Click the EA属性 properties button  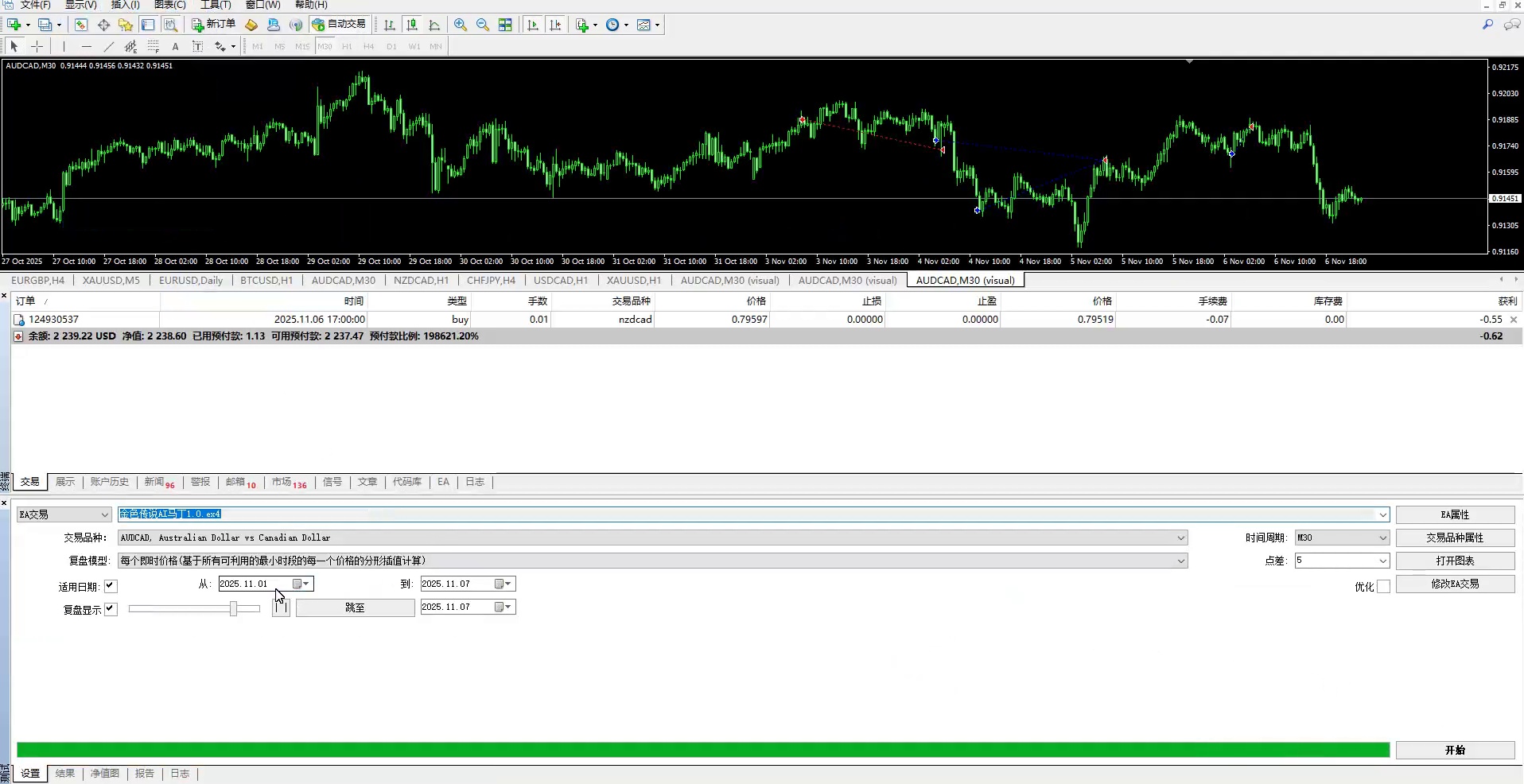(1455, 514)
